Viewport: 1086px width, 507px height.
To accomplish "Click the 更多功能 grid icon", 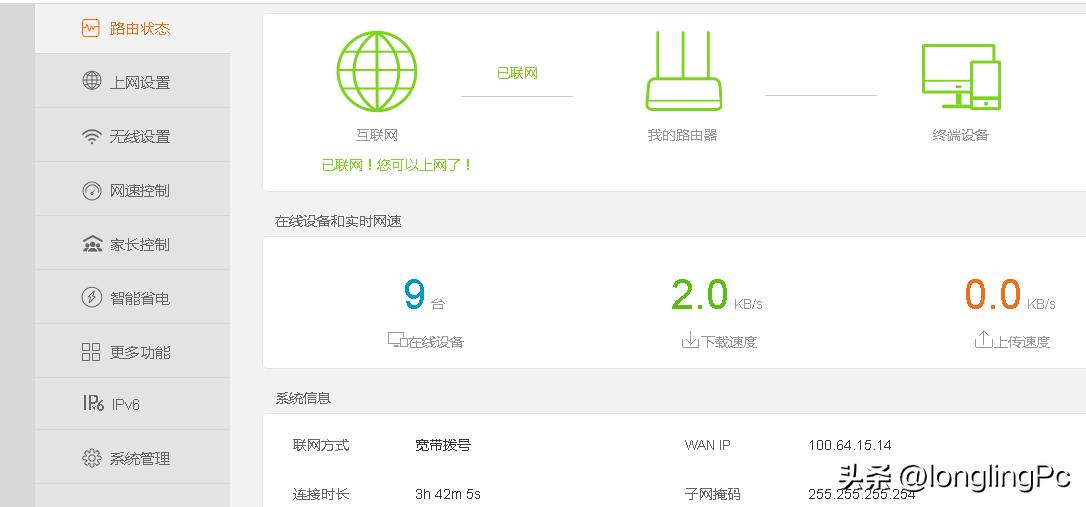I will coord(91,352).
